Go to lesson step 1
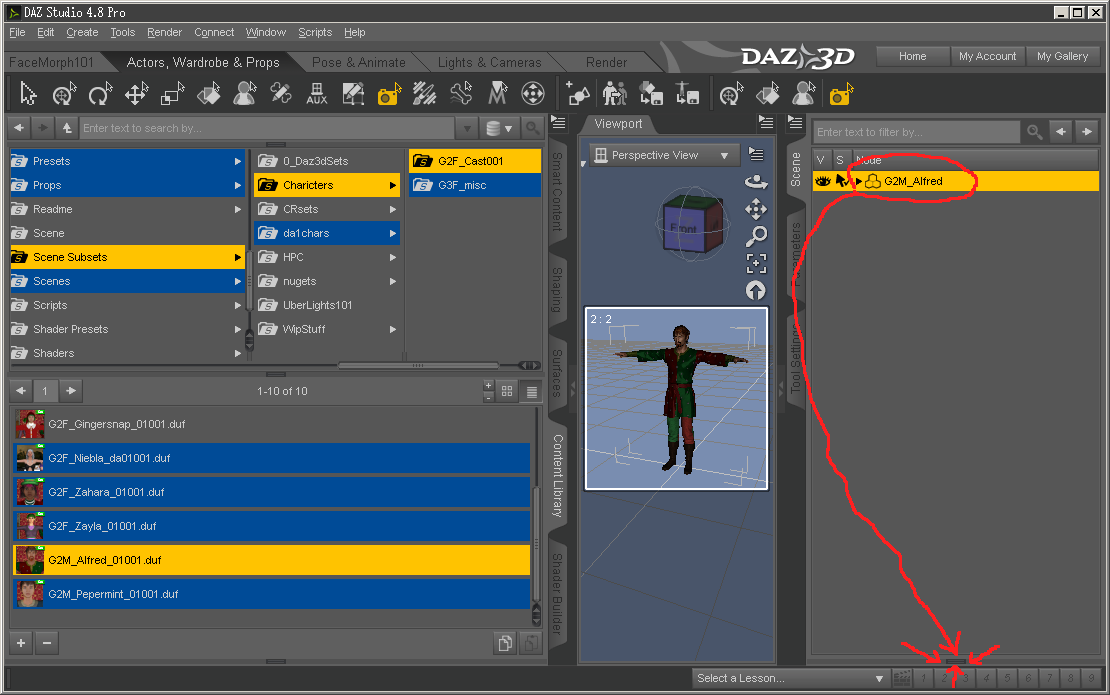This screenshot has height=695, width=1110. [923, 678]
